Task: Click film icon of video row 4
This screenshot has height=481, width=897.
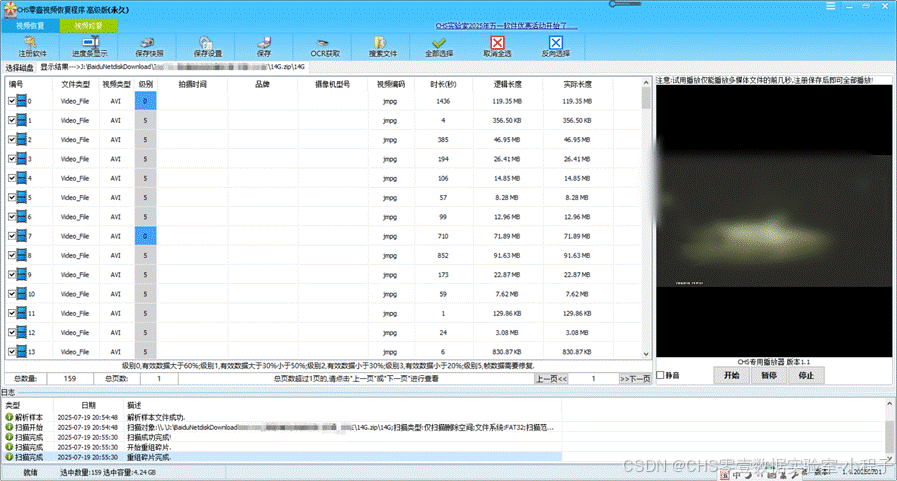Action: (x=22, y=178)
